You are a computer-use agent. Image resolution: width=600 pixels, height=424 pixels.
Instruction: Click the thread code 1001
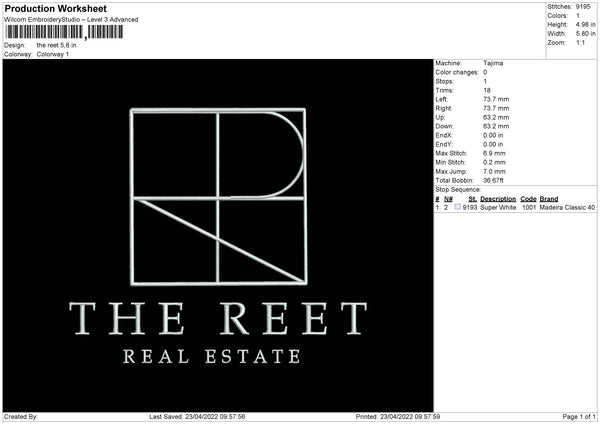click(x=529, y=207)
